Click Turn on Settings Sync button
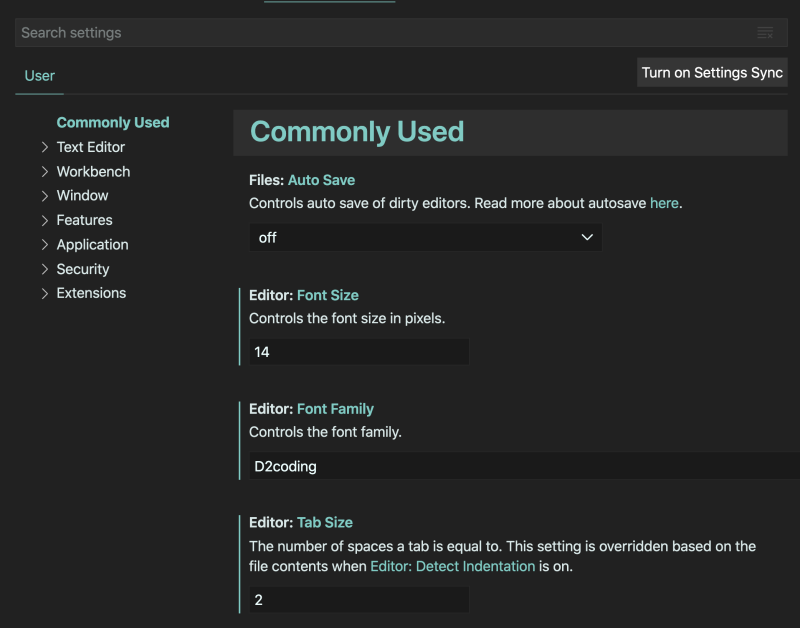The width and height of the screenshot is (800, 628). coord(712,72)
